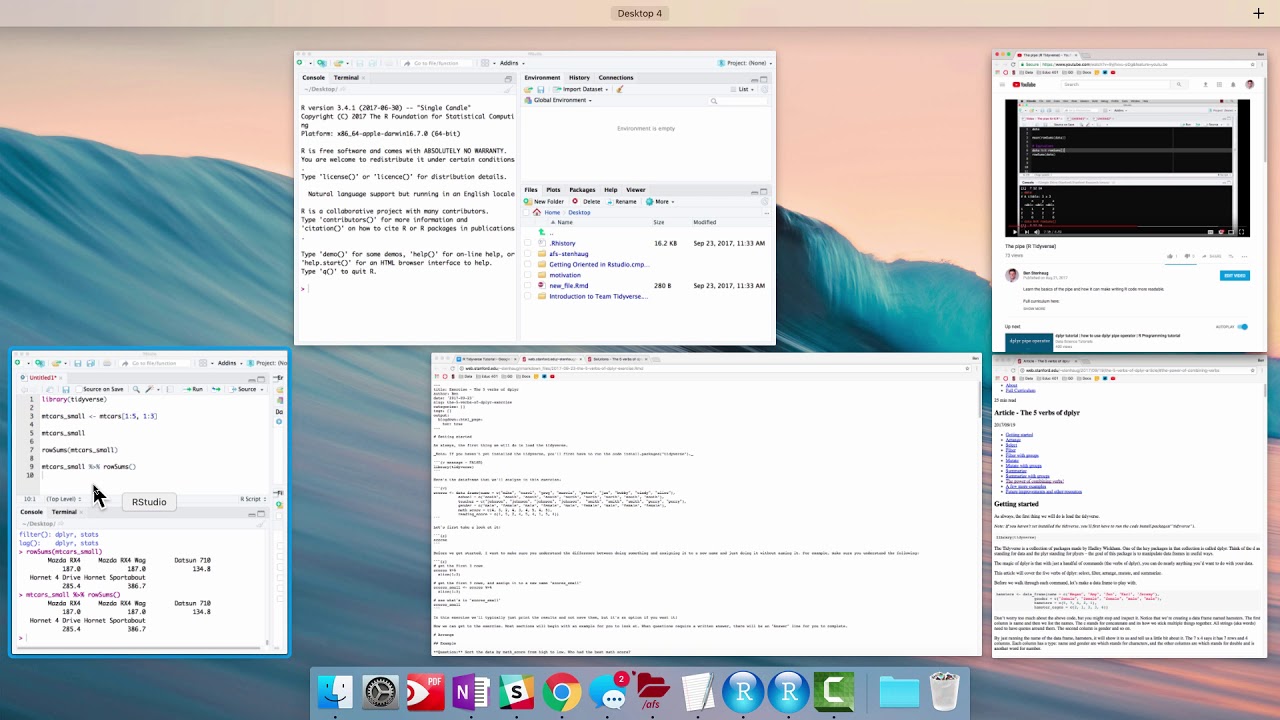Viewport: 1280px width, 720px height.
Task: Click the Desktop breadcrumb in Files pane
Action: pos(579,212)
